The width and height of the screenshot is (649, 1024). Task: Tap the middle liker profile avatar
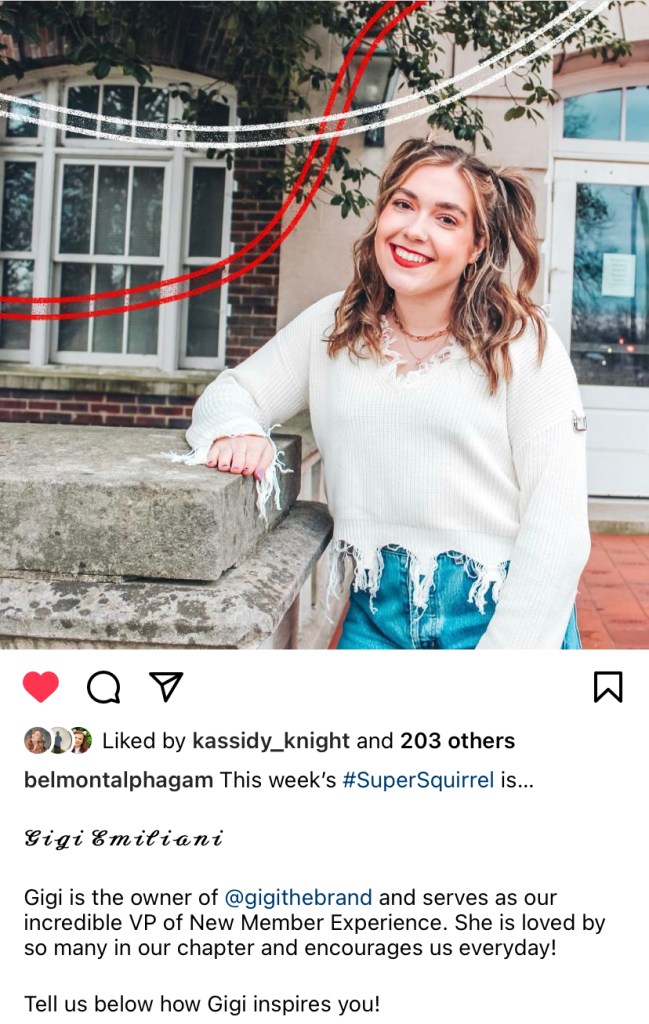60,741
